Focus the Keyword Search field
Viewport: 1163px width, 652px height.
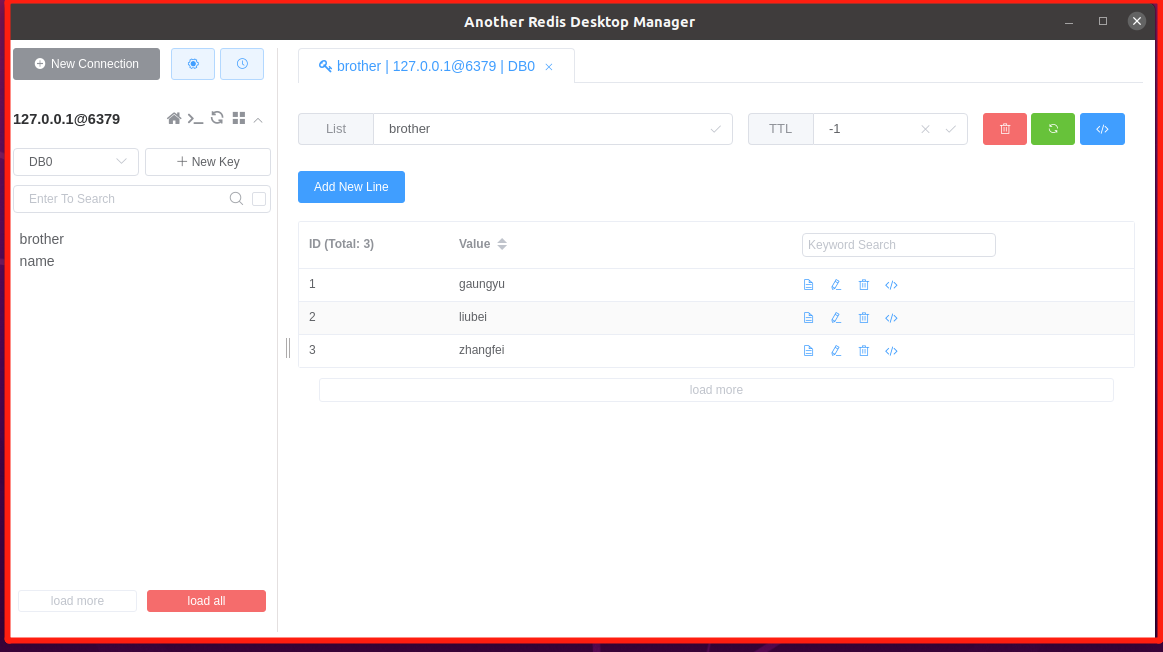[898, 245]
